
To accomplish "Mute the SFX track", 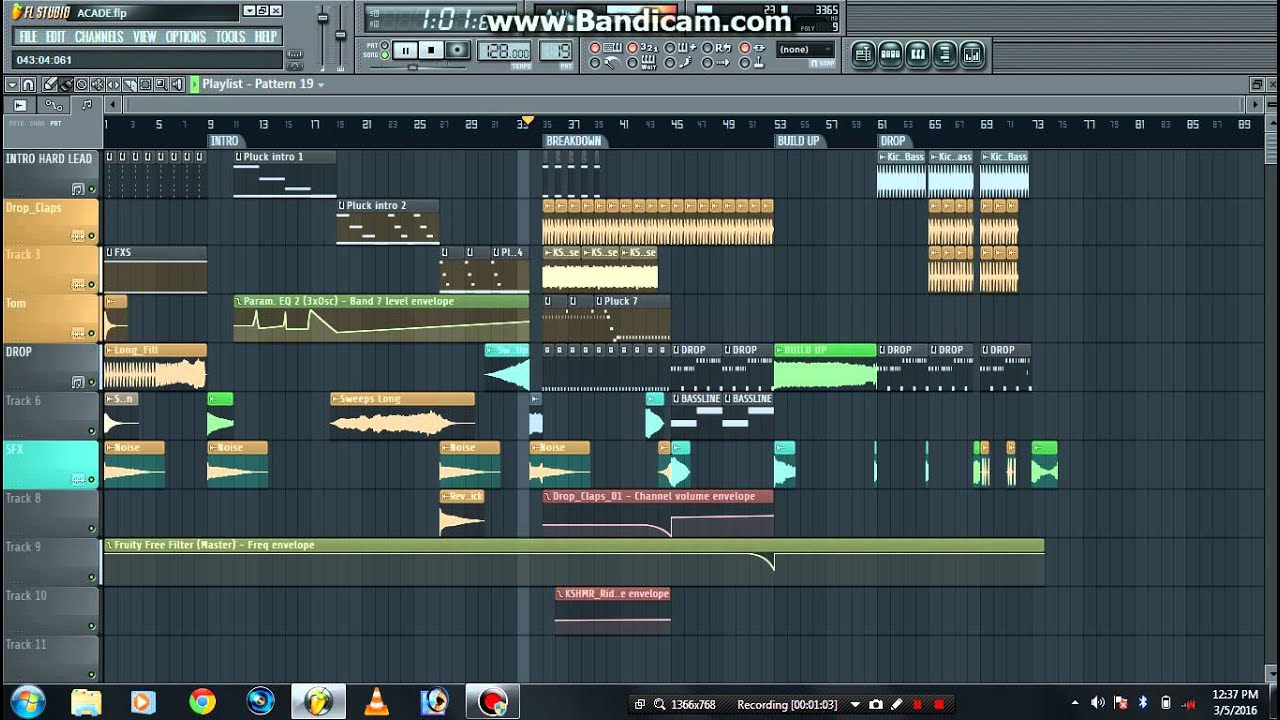I will coord(92,481).
